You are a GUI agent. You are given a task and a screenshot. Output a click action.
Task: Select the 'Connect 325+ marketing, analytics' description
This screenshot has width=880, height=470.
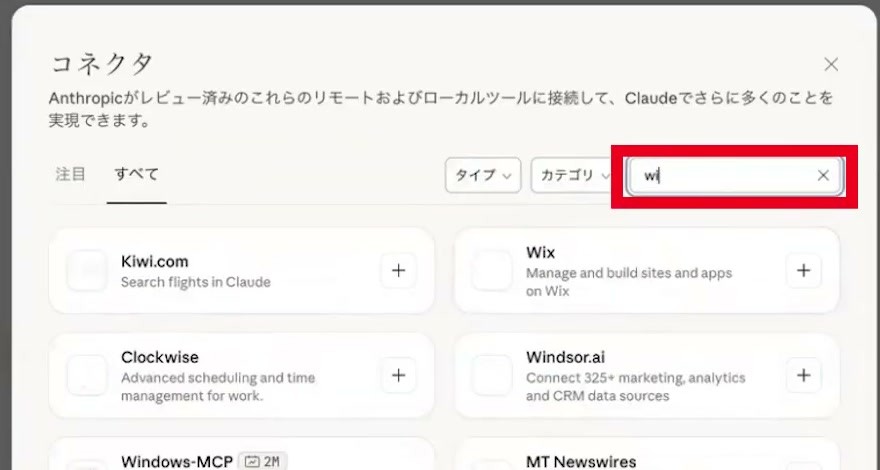(635, 386)
